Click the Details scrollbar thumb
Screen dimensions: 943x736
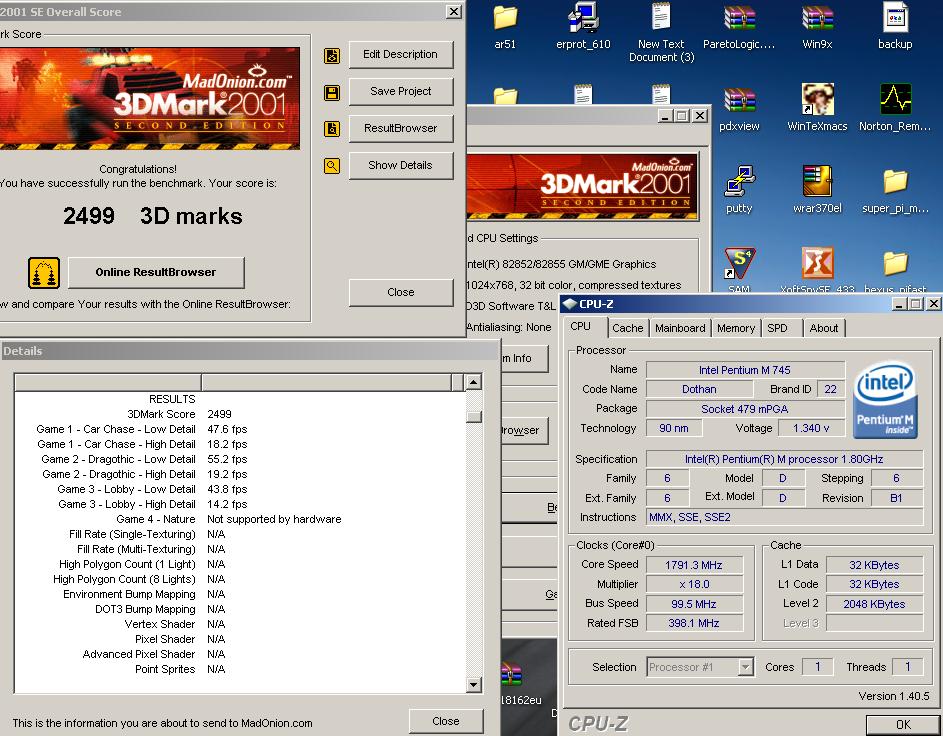[x=474, y=416]
